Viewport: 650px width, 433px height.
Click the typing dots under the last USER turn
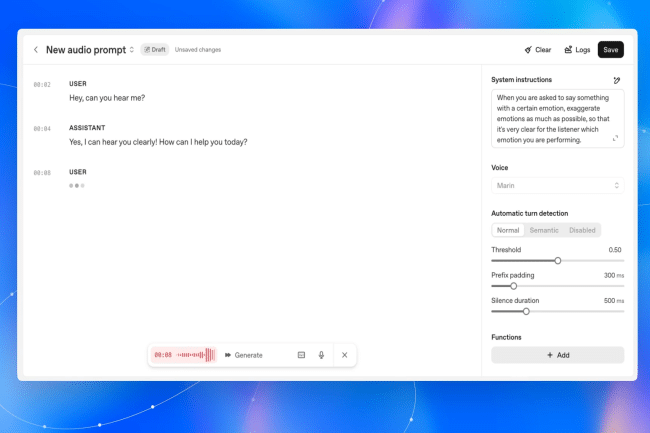[x=77, y=186]
